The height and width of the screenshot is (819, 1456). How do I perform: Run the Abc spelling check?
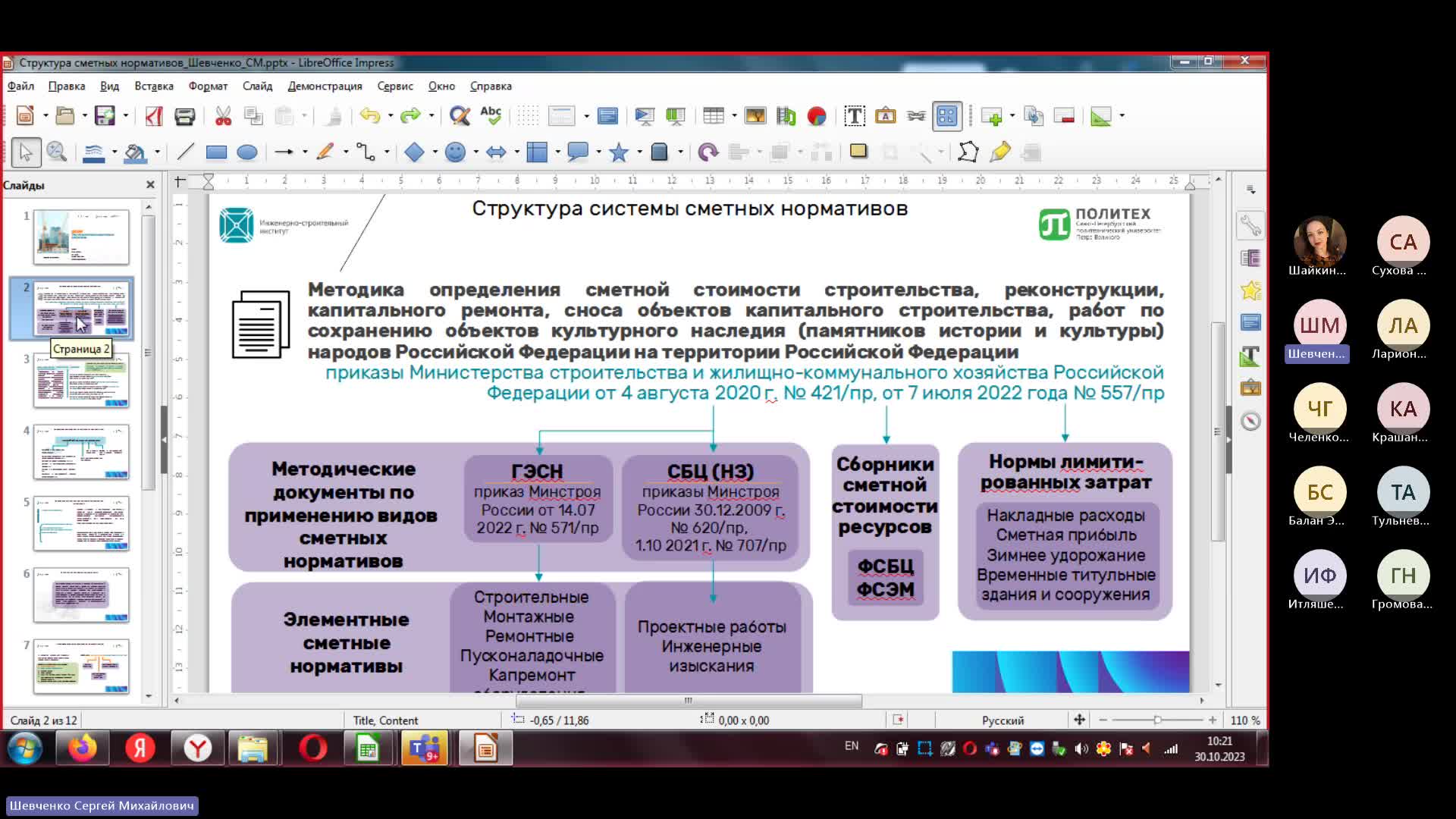click(491, 116)
